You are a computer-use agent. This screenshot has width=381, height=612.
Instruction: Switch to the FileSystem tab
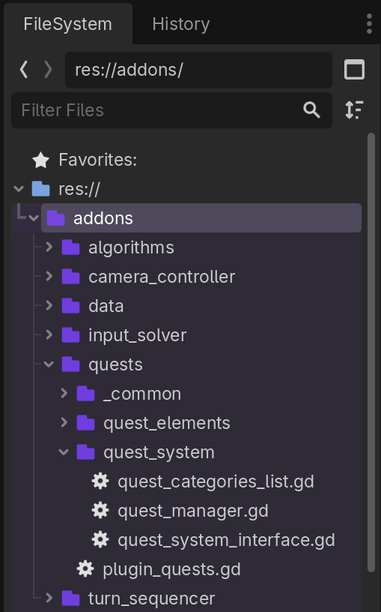68,24
